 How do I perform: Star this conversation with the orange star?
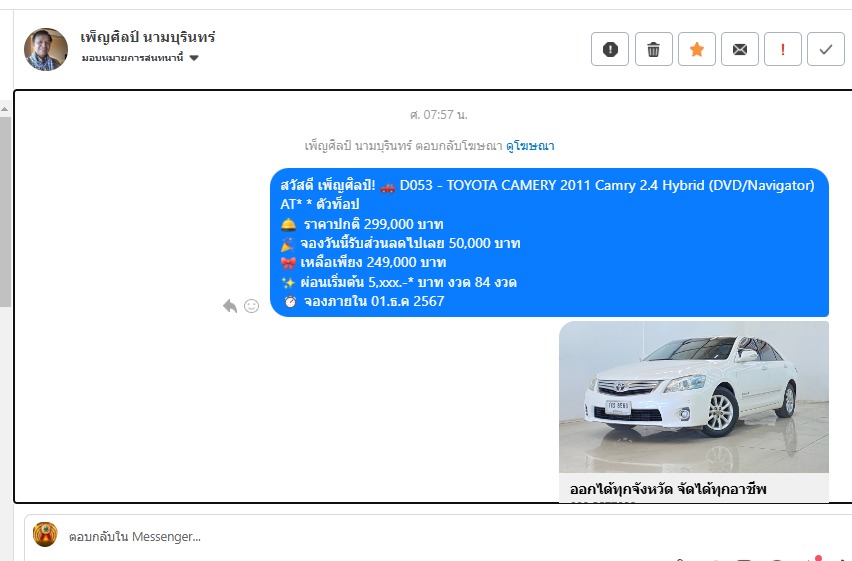697,49
